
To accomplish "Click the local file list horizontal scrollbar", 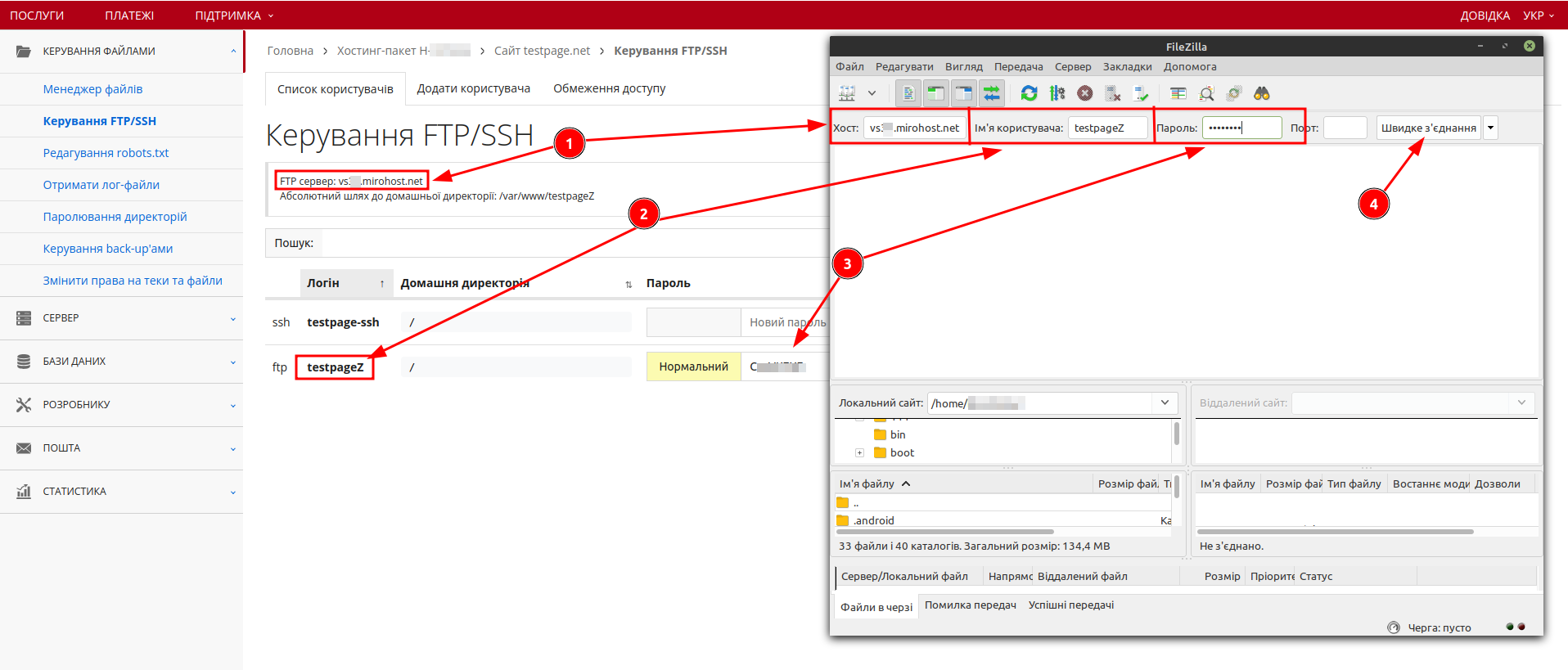I will coord(944,532).
